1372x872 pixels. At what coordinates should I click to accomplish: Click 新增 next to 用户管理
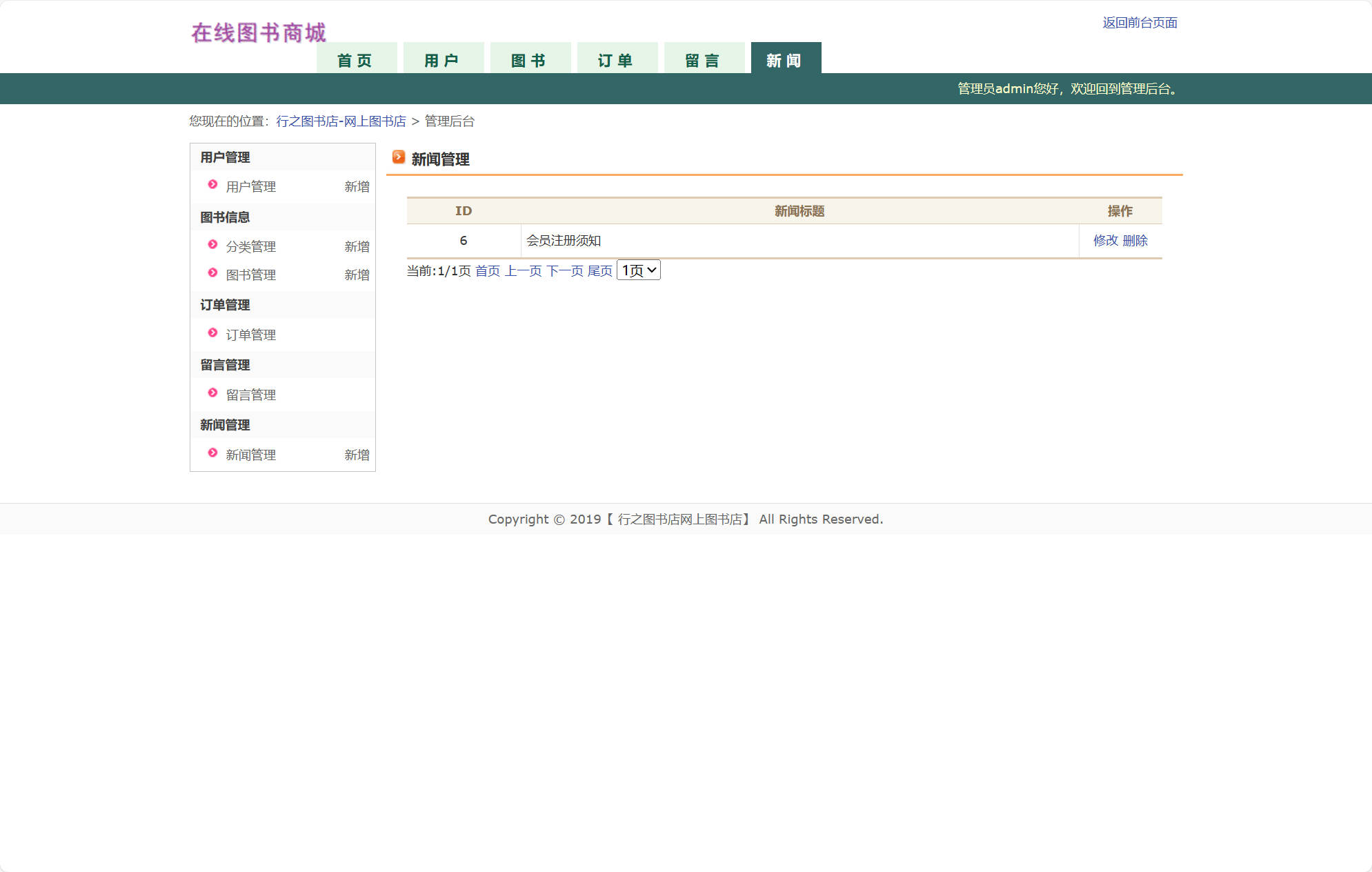tap(357, 186)
